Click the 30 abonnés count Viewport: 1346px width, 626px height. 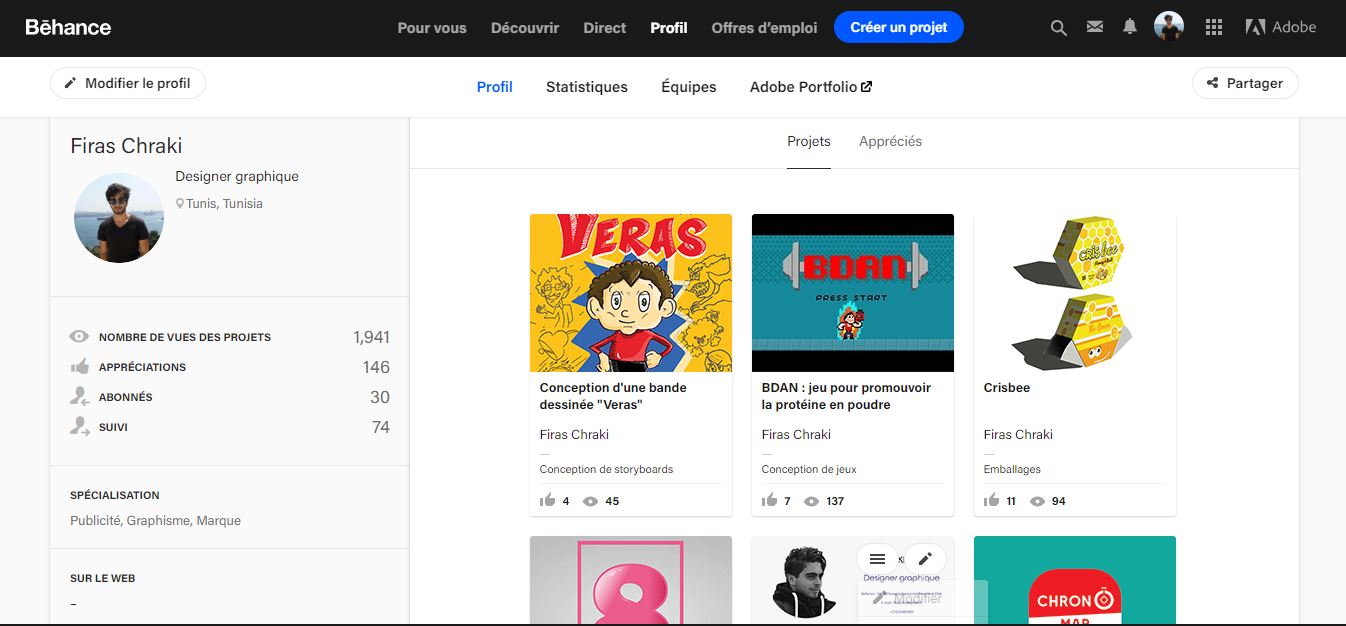point(380,397)
